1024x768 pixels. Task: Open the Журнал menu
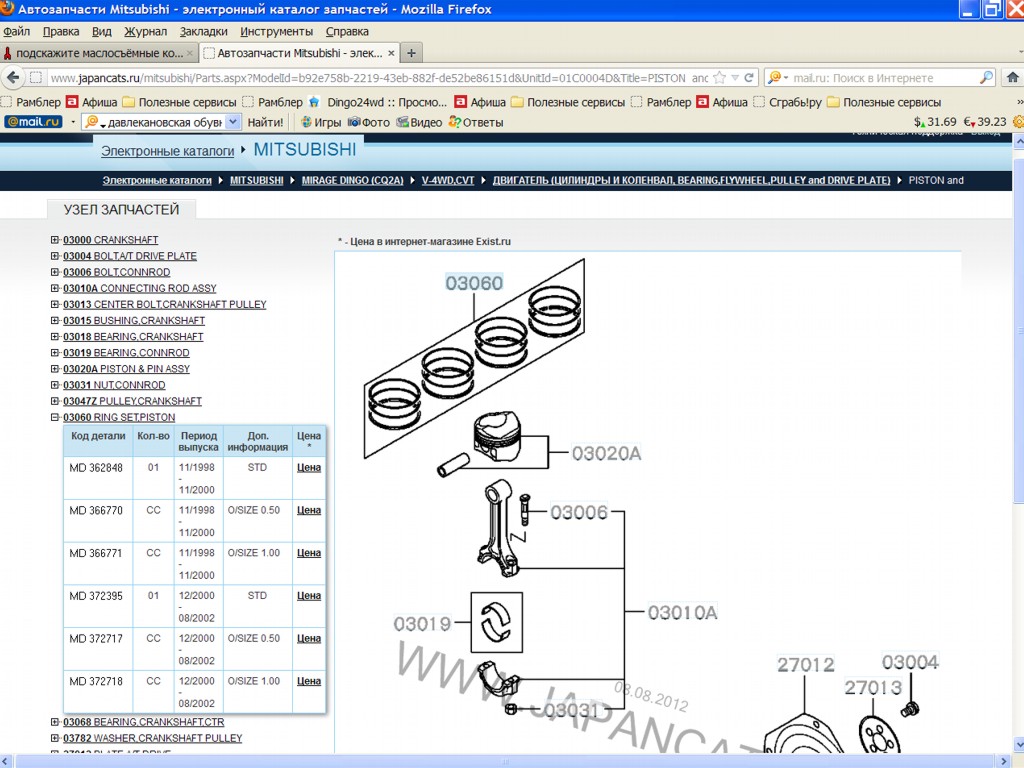(145, 31)
